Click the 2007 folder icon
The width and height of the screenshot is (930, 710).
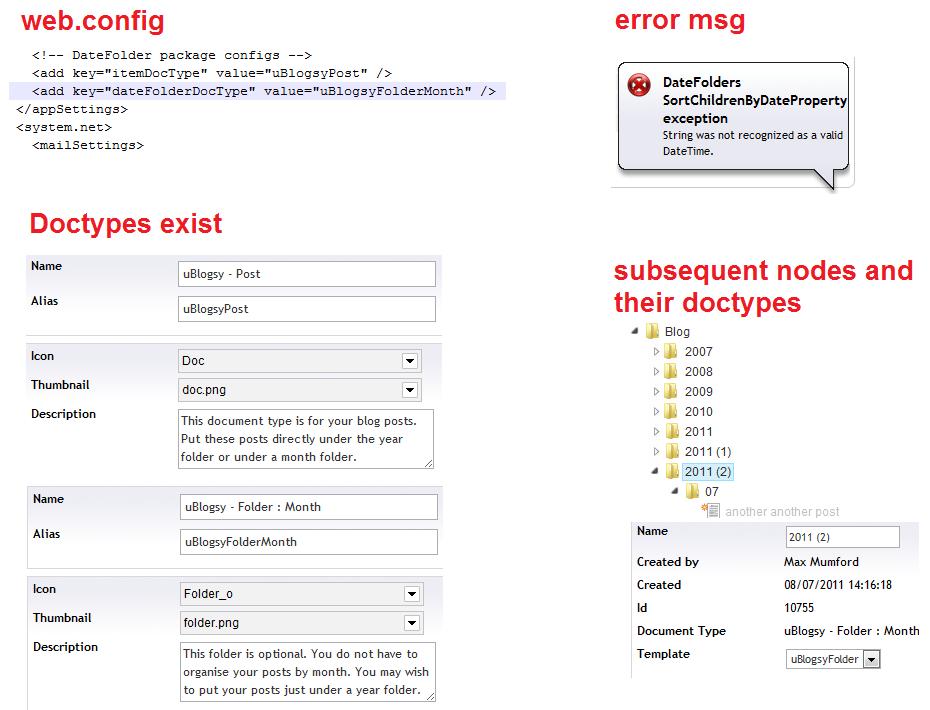pos(672,351)
